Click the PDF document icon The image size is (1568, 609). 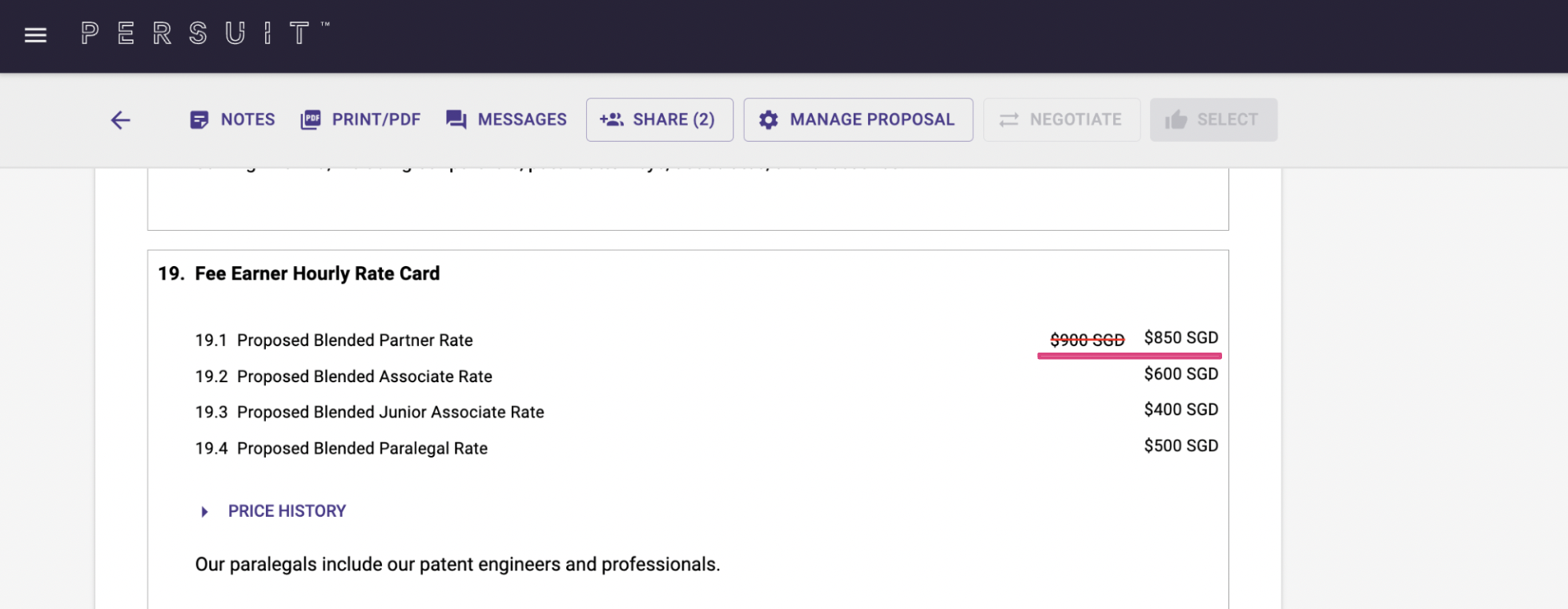311,120
